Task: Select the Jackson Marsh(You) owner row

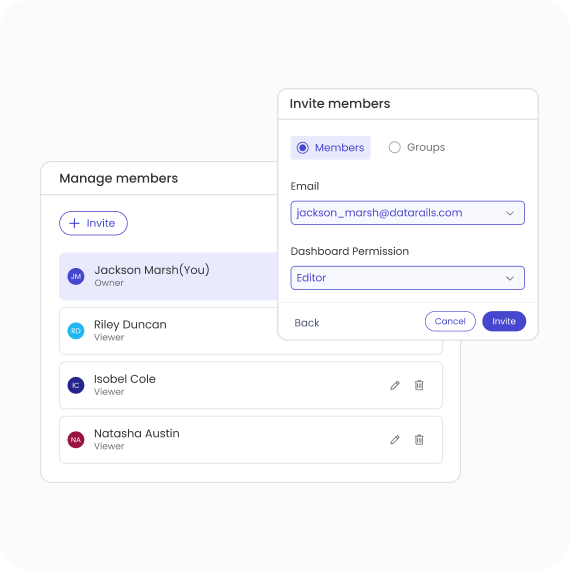Action: click(169, 276)
